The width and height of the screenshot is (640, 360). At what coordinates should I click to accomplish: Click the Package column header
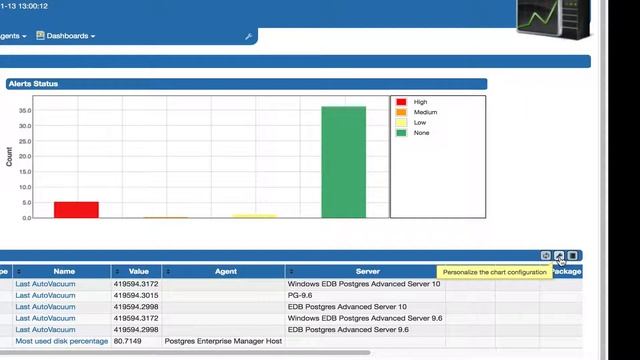tap(567, 271)
